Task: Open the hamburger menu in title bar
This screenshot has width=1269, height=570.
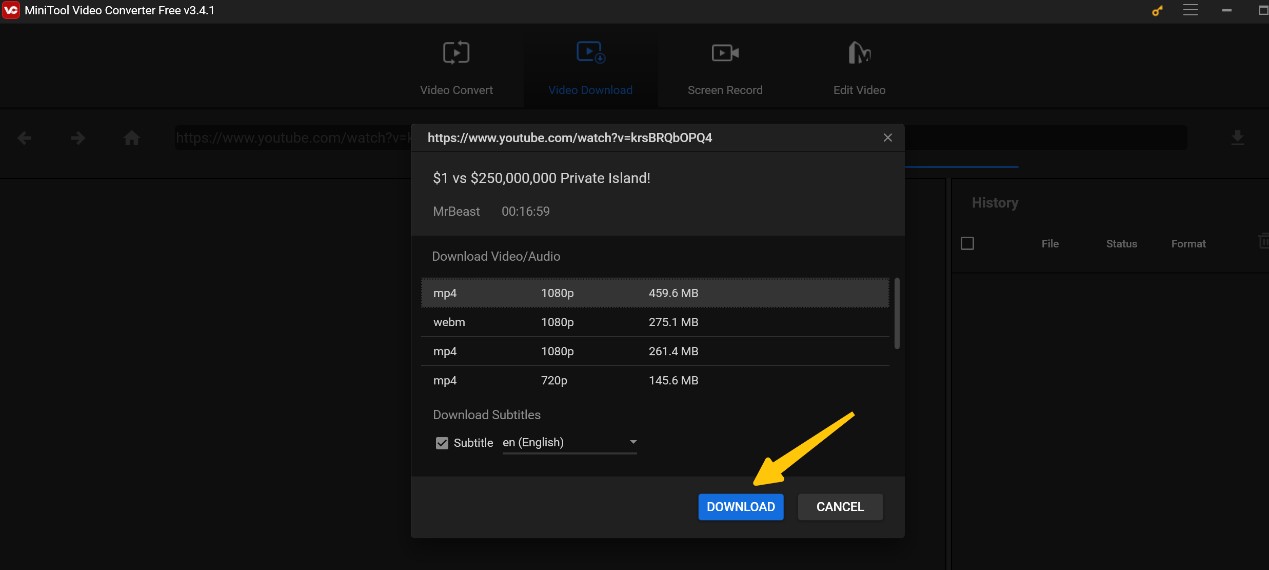Action: coord(1190,10)
